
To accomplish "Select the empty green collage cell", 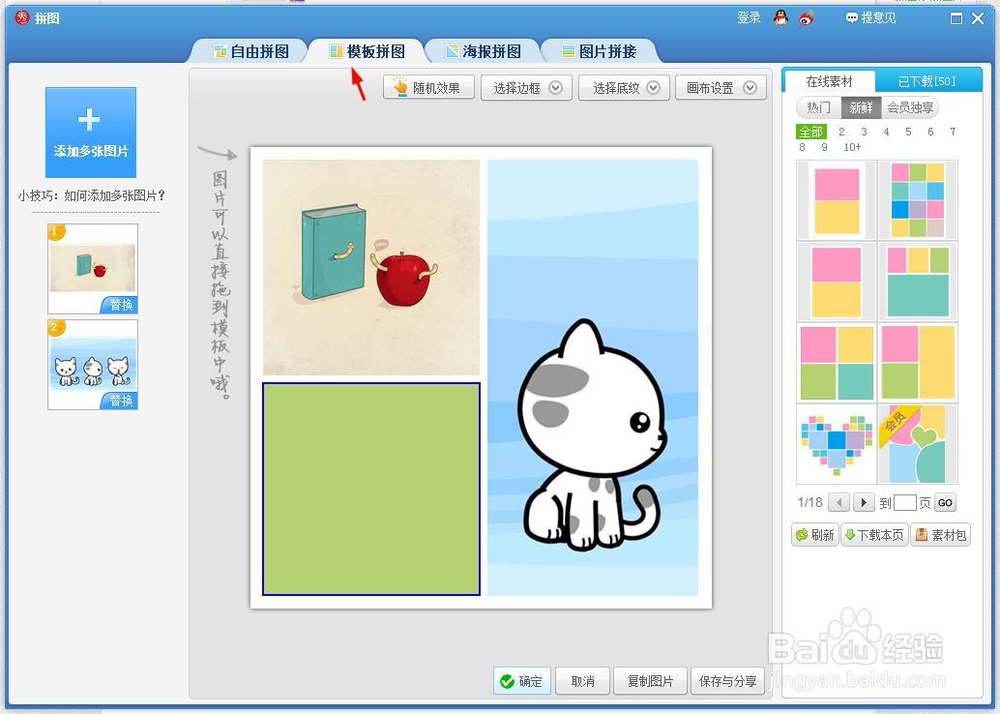I will click(371, 489).
